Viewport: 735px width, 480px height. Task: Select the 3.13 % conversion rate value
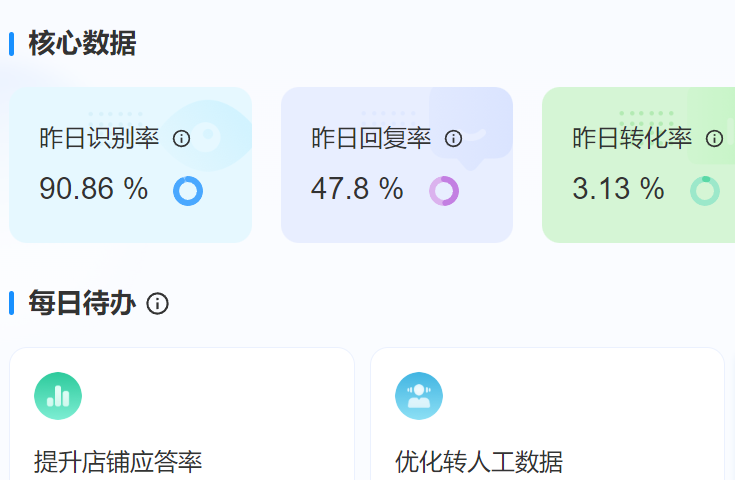(618, 189)
